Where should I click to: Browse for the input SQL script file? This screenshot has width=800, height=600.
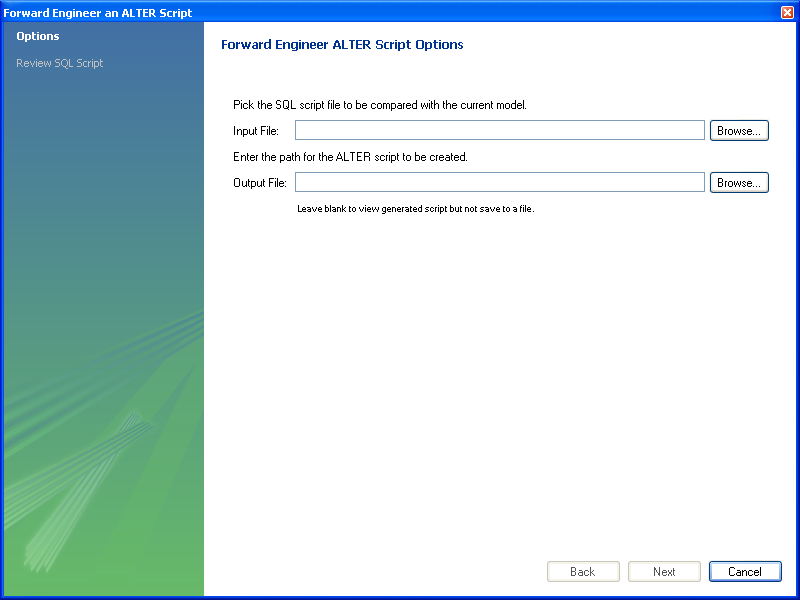739,131
